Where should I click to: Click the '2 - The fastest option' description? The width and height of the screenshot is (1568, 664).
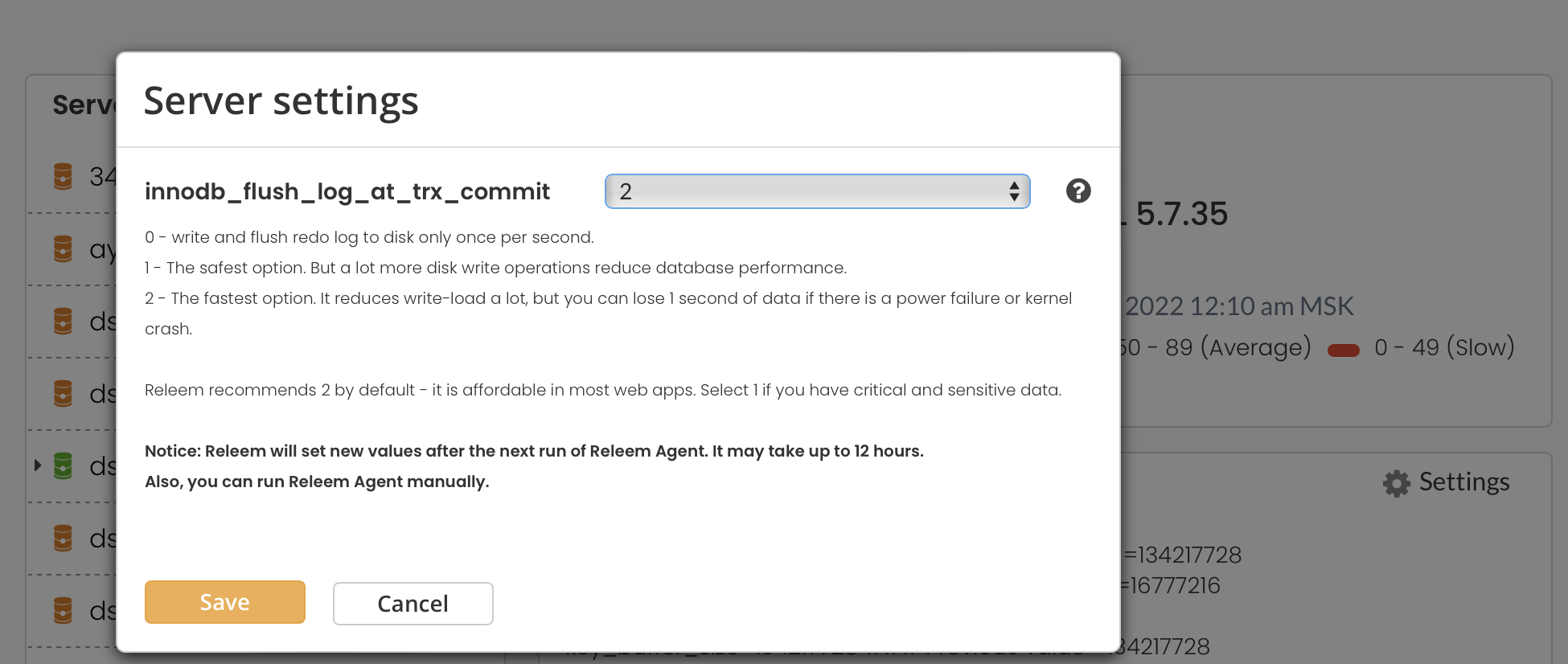pos(608,314)
